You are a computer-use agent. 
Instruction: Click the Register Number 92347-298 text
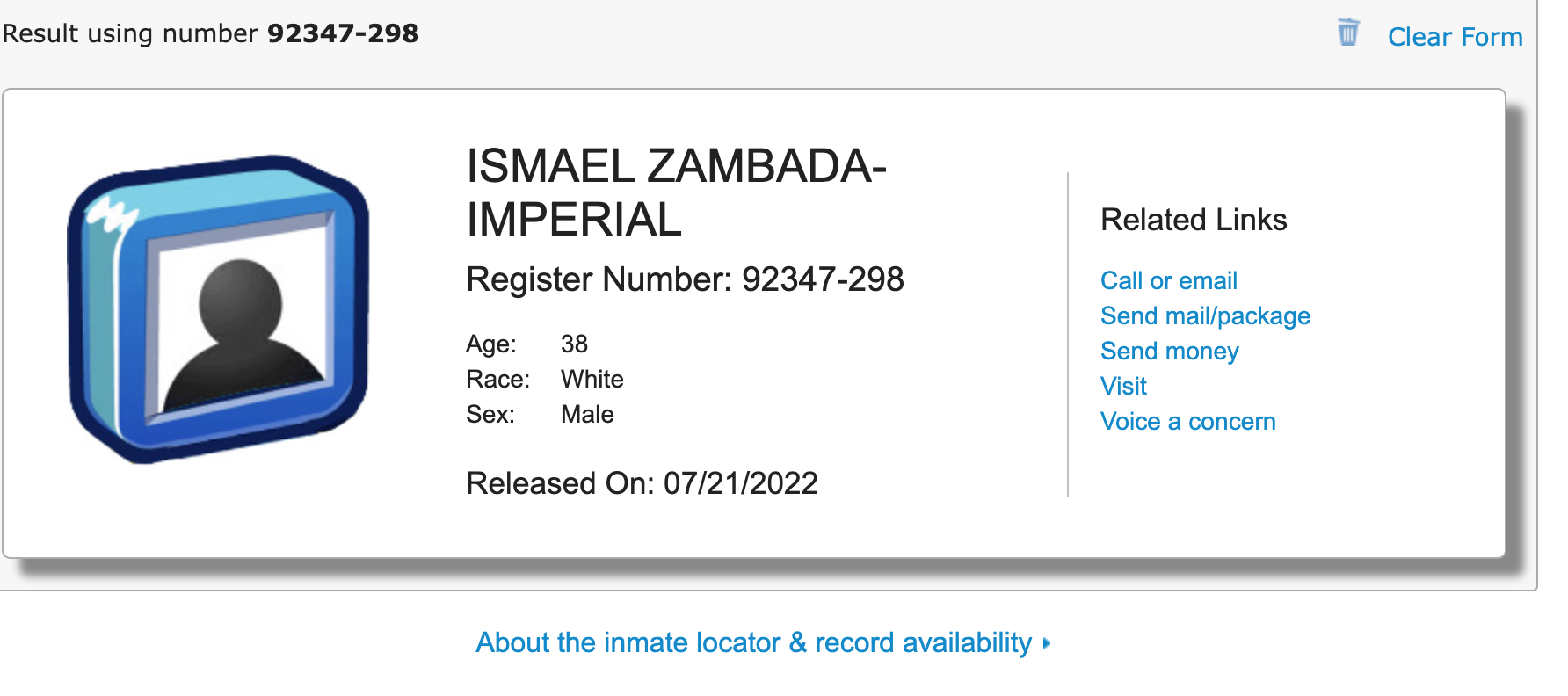point(685,279)
